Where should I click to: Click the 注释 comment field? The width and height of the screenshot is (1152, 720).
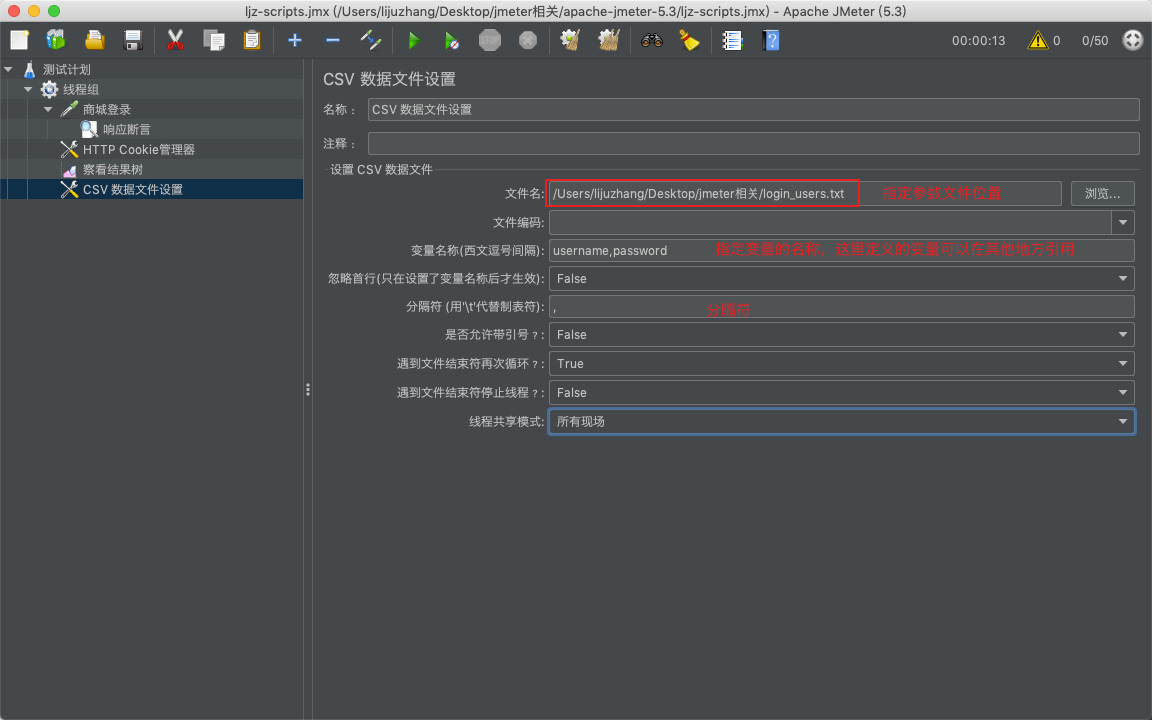[753, 143]
